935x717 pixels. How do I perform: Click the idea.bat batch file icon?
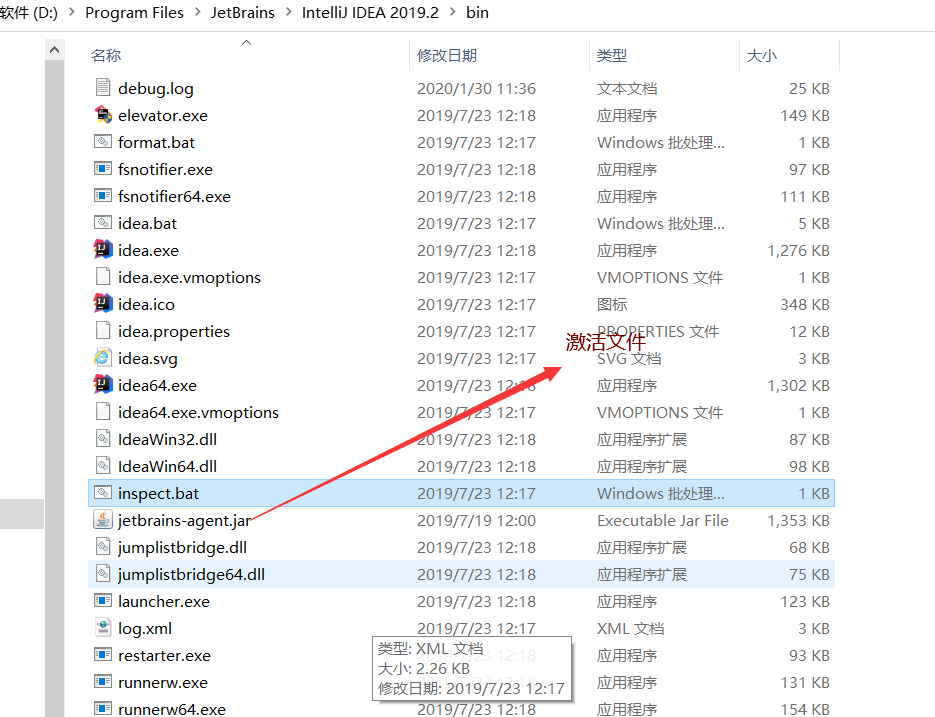(x=103, y=222)
